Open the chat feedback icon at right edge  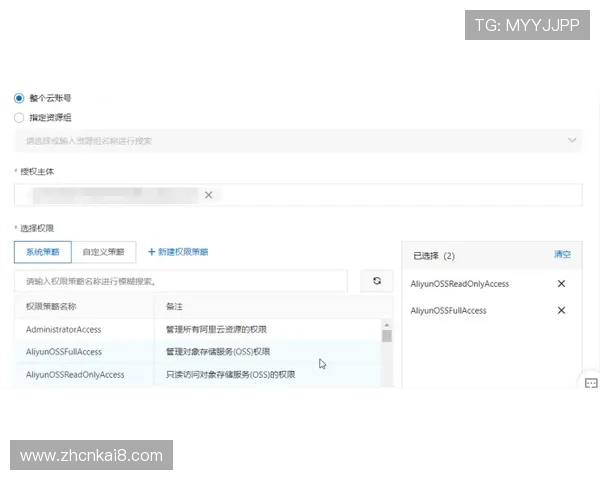tap(591, 383)
